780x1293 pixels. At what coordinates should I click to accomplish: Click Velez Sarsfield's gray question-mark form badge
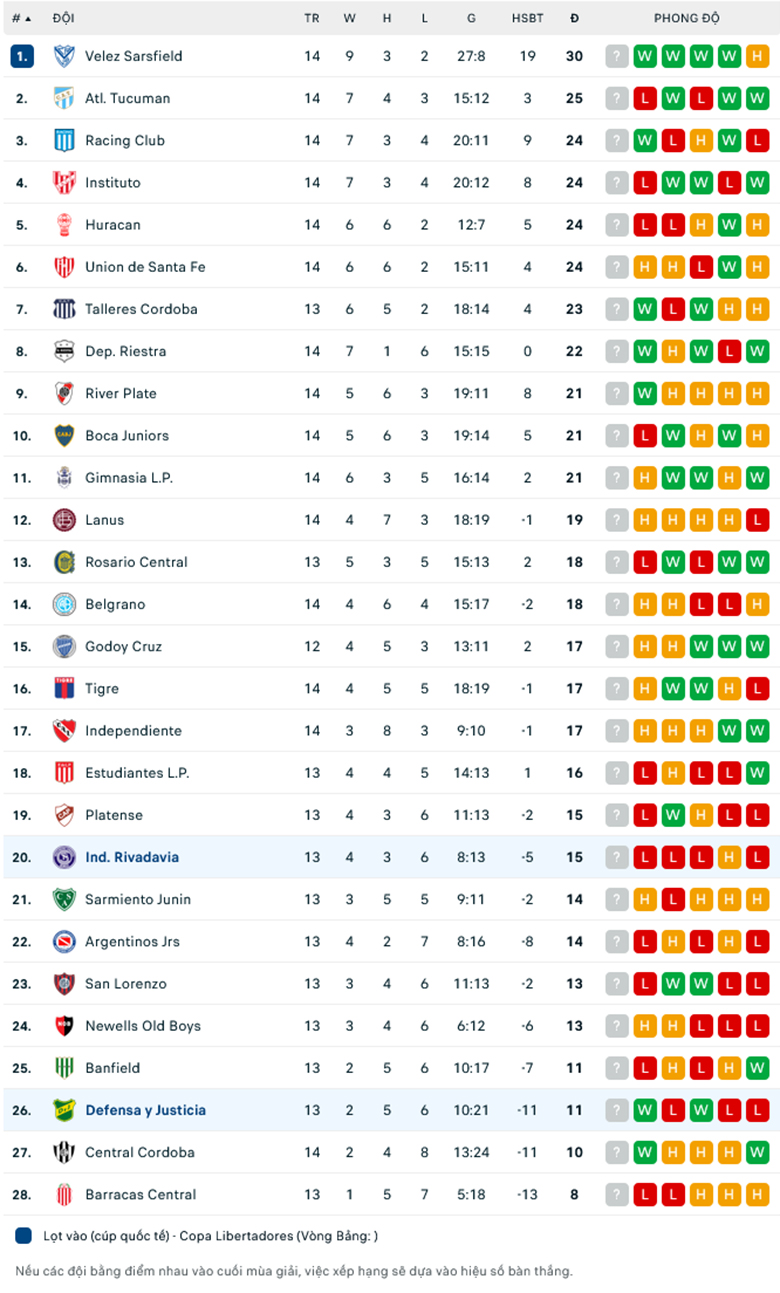tap(617, 56)
